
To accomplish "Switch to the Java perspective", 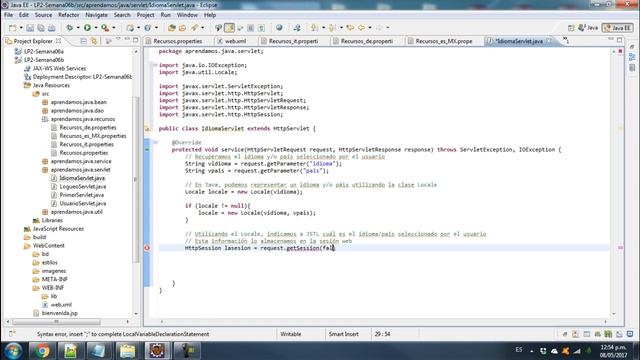I will click(588, 28).
